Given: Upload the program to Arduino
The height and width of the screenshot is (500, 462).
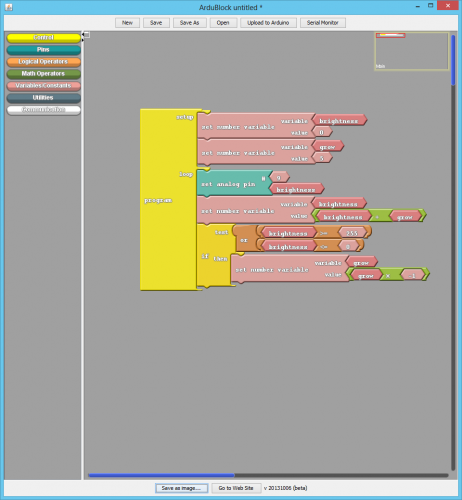Looking at the screenshot, I should [268, 23].
